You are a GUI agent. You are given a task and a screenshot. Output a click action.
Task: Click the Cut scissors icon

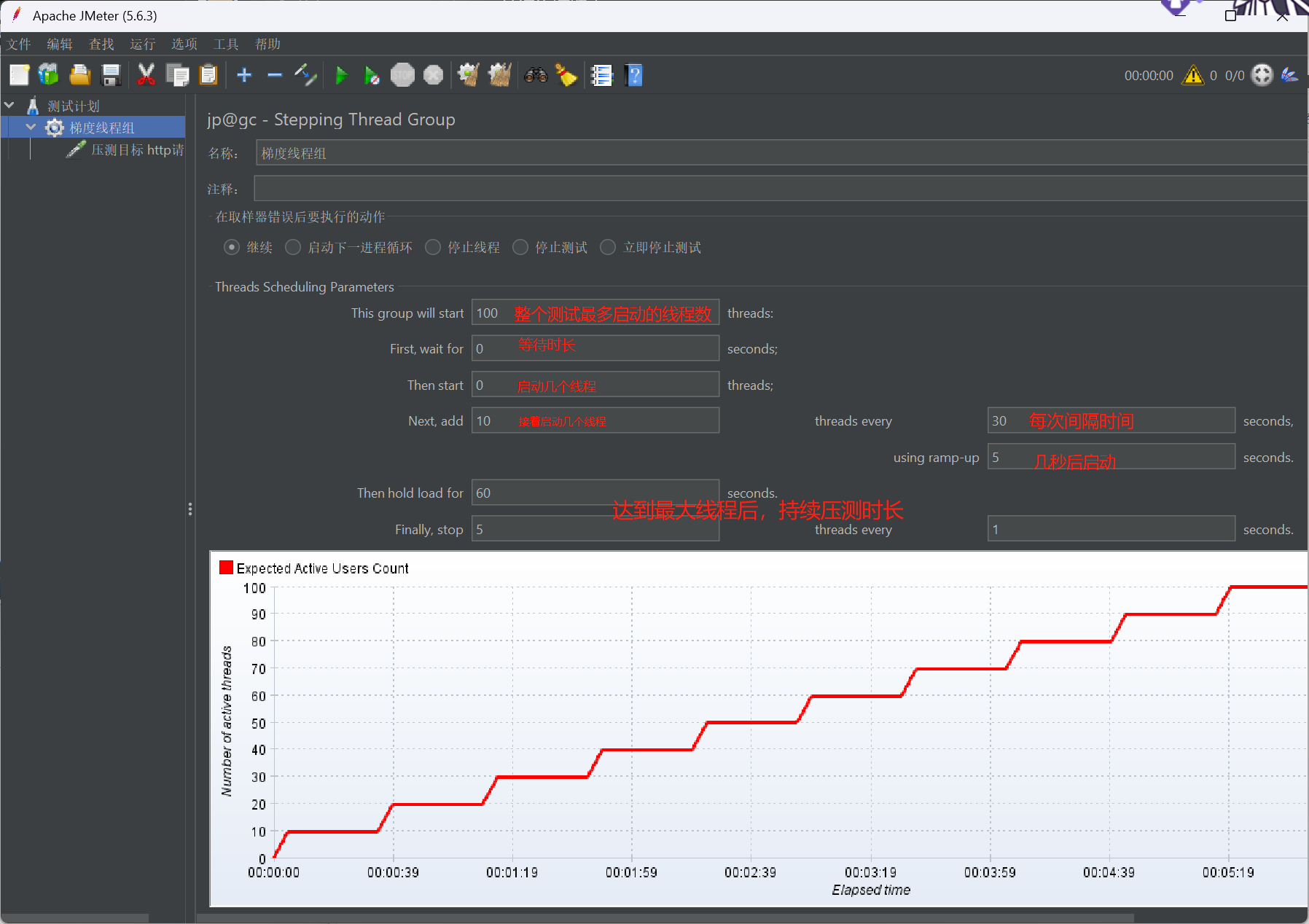[x=146, y=75]
